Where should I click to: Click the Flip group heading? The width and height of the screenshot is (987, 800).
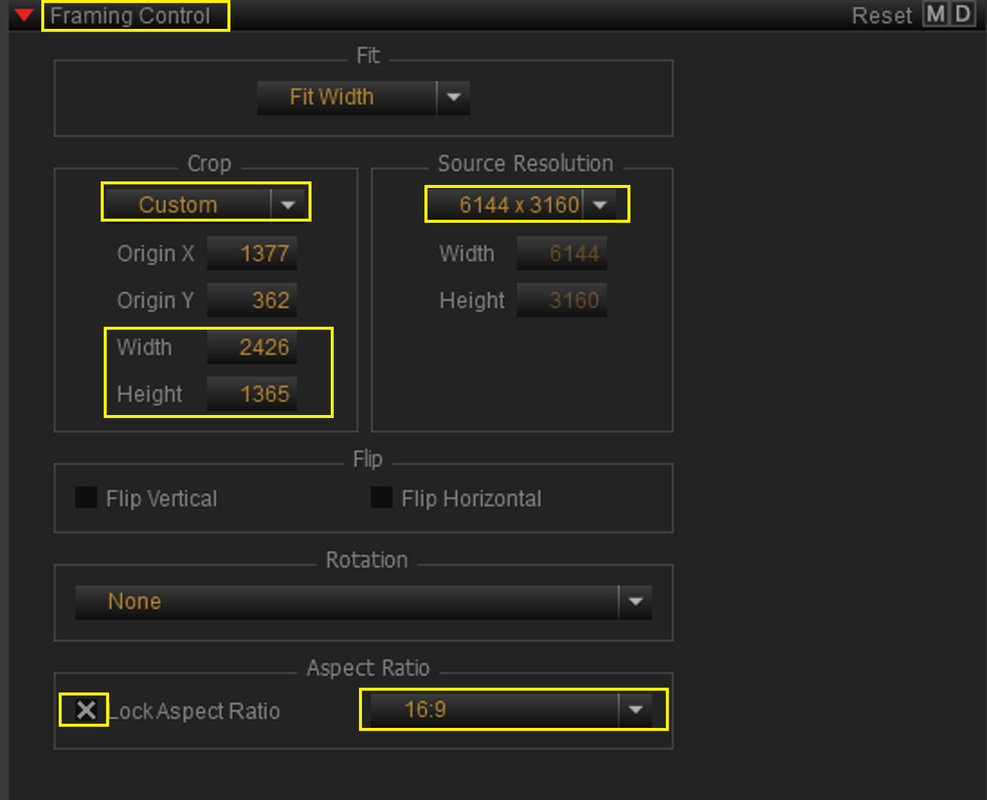click(368, 459)
